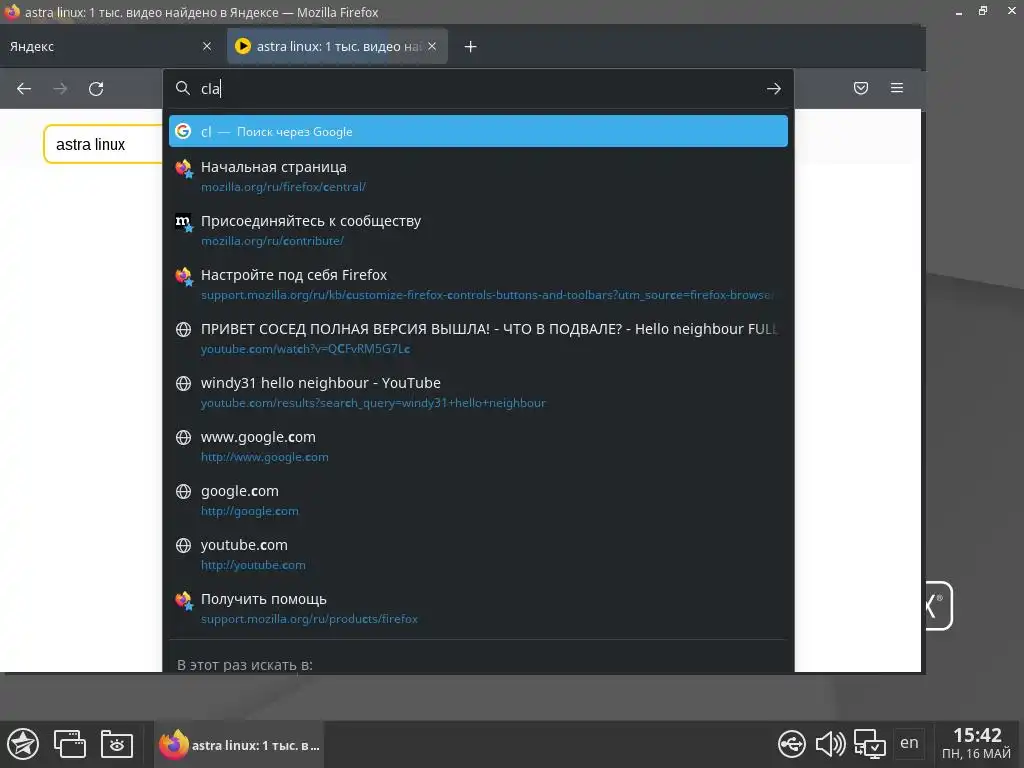The image size is (1024, 768).
Task: Open the Astra Linux start menu star icon
Action: click(24, 744)
